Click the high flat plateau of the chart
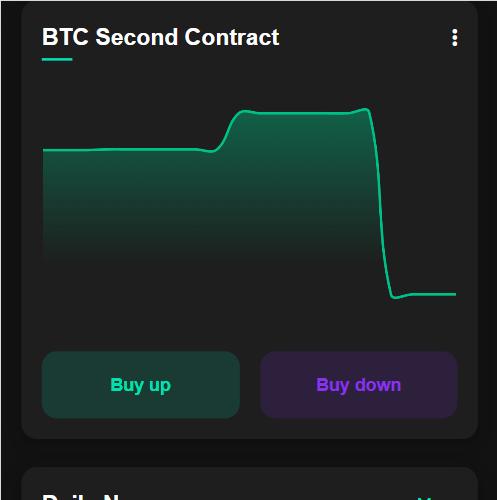Viewport: 497px width, 500px height. click(303, 113)
